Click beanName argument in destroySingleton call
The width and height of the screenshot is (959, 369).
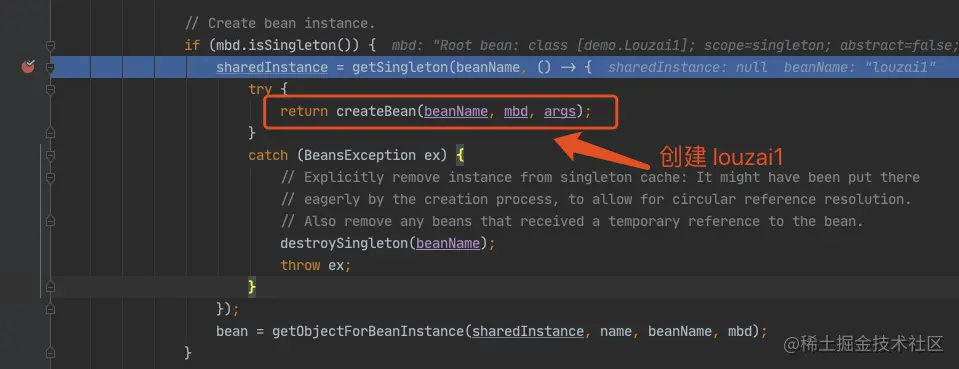click(x=448, y=244)
